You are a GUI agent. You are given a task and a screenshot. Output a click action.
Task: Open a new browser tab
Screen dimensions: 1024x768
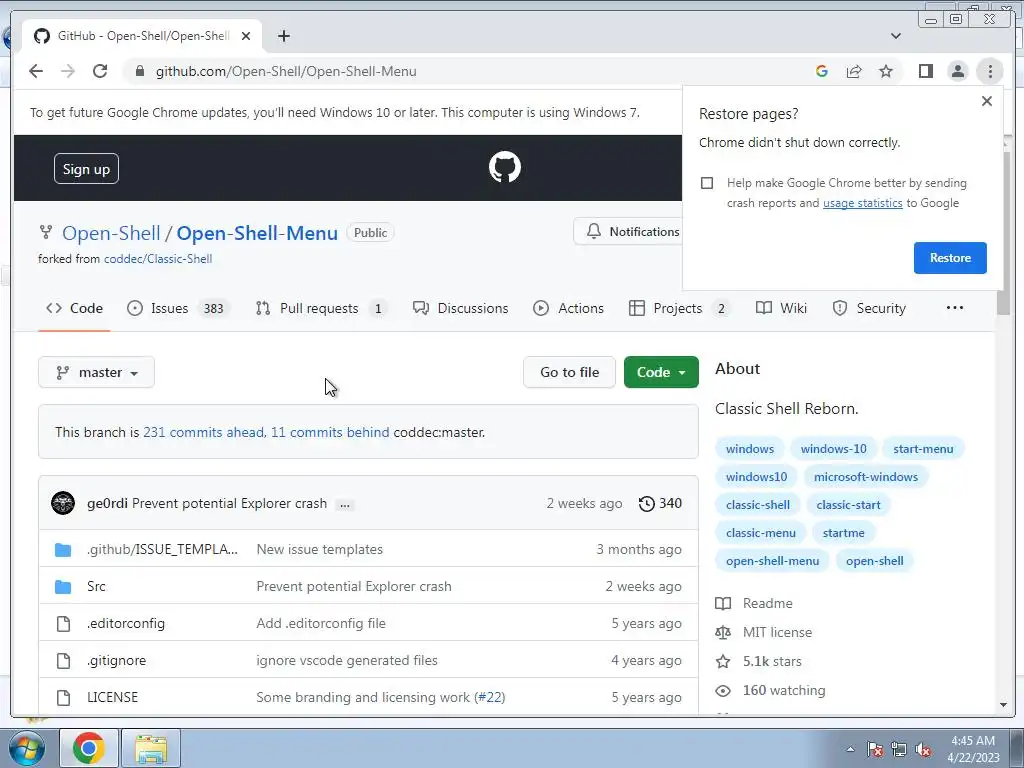283,36
